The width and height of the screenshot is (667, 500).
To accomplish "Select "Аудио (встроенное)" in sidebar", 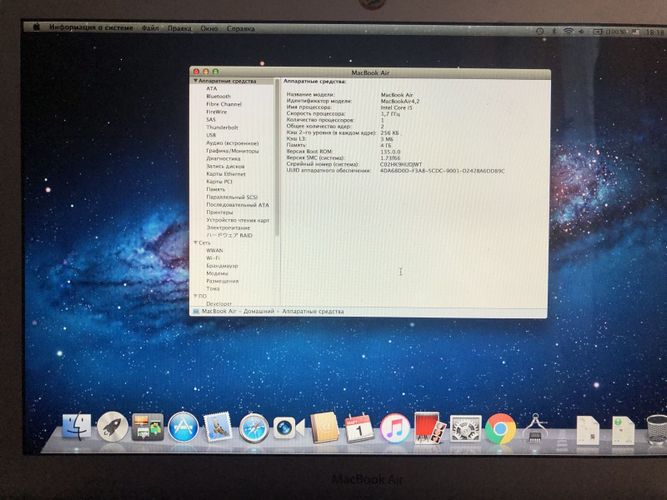I will point(232,143).
